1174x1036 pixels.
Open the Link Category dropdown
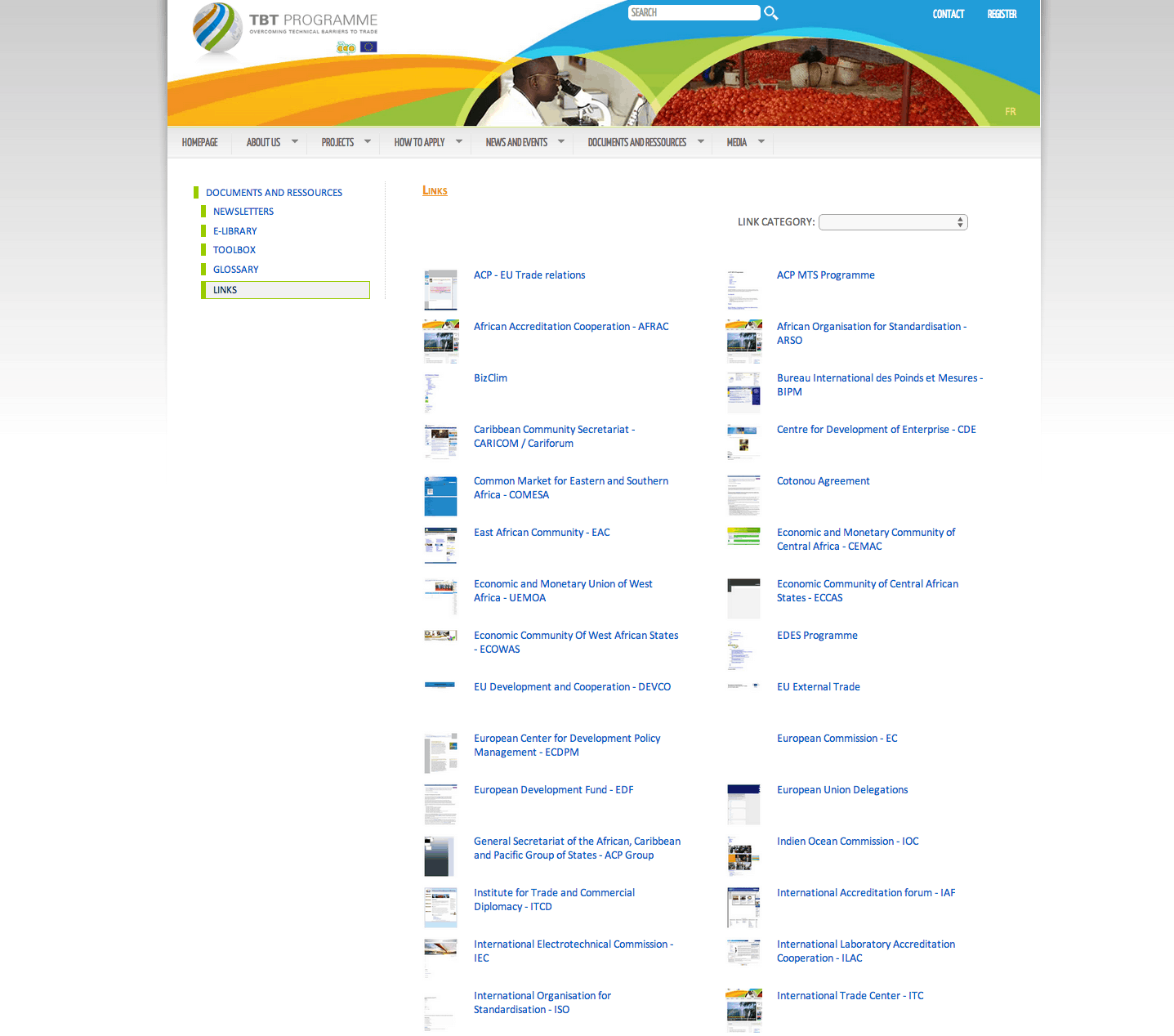(893, 222)
